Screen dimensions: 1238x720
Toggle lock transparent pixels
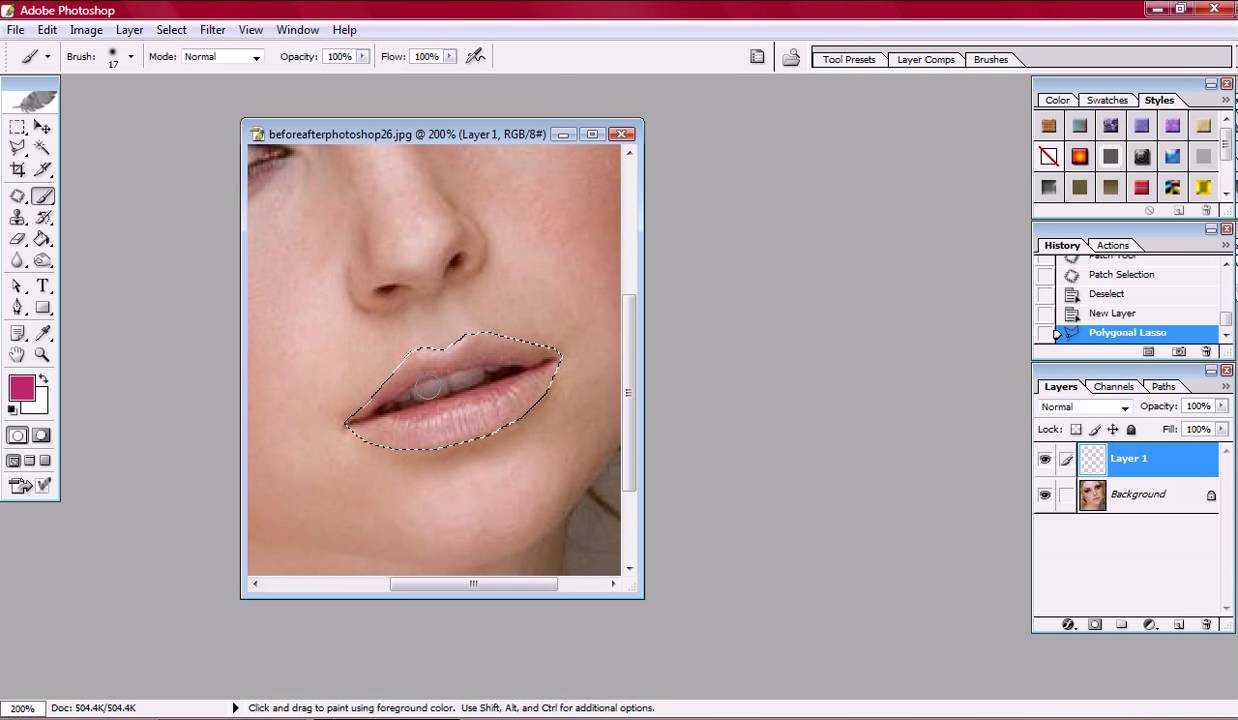(1076, 430)
